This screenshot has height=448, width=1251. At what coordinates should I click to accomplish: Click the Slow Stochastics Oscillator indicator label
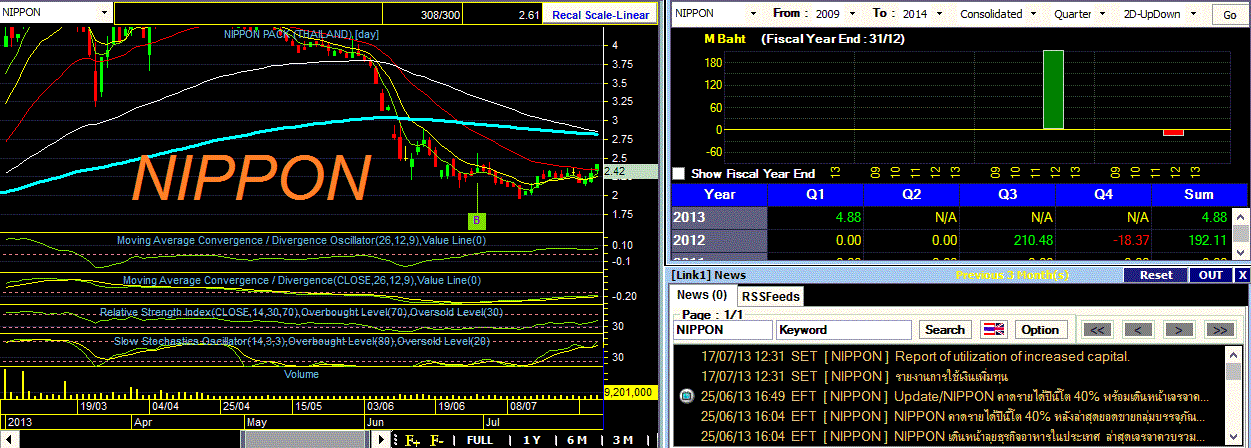[302, 342]
